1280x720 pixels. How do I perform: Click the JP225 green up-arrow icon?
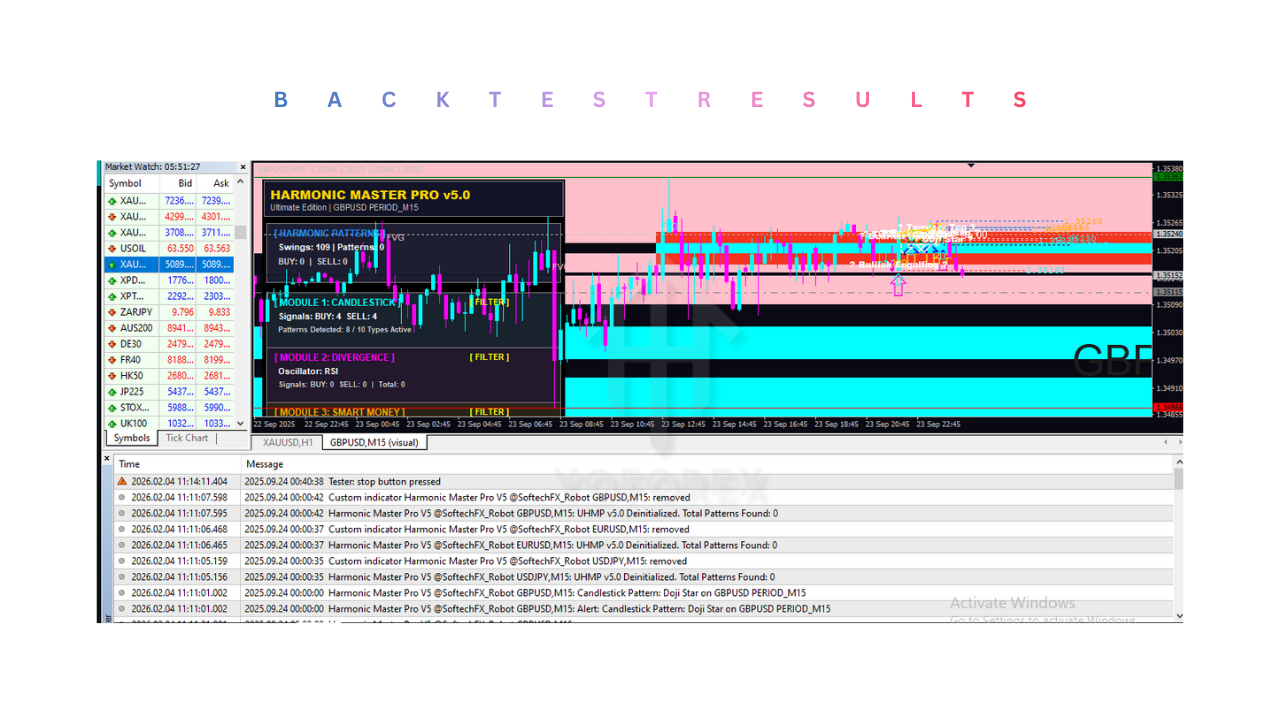pyautogui.click(x=112, y=392)
